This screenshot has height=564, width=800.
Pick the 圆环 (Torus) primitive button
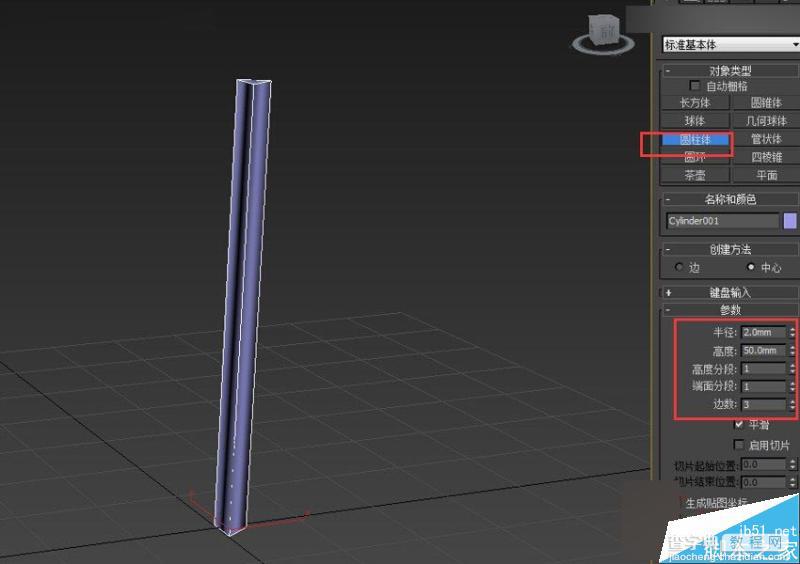(695, 157)
